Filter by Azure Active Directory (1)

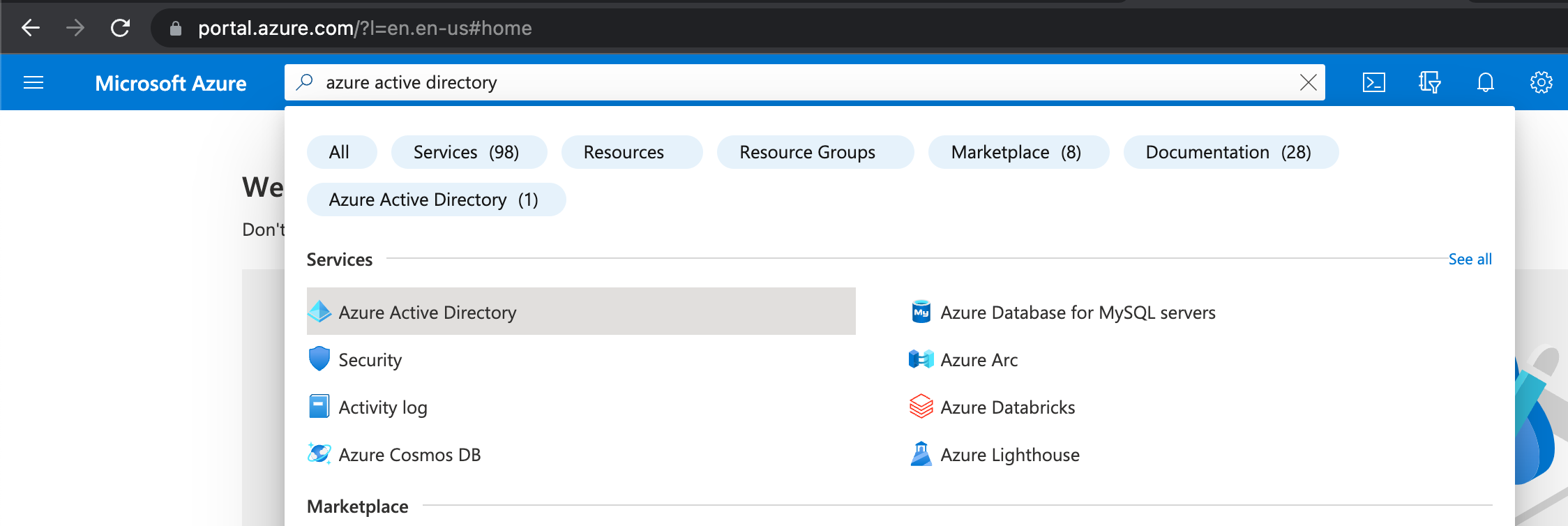tap(434, 200)
